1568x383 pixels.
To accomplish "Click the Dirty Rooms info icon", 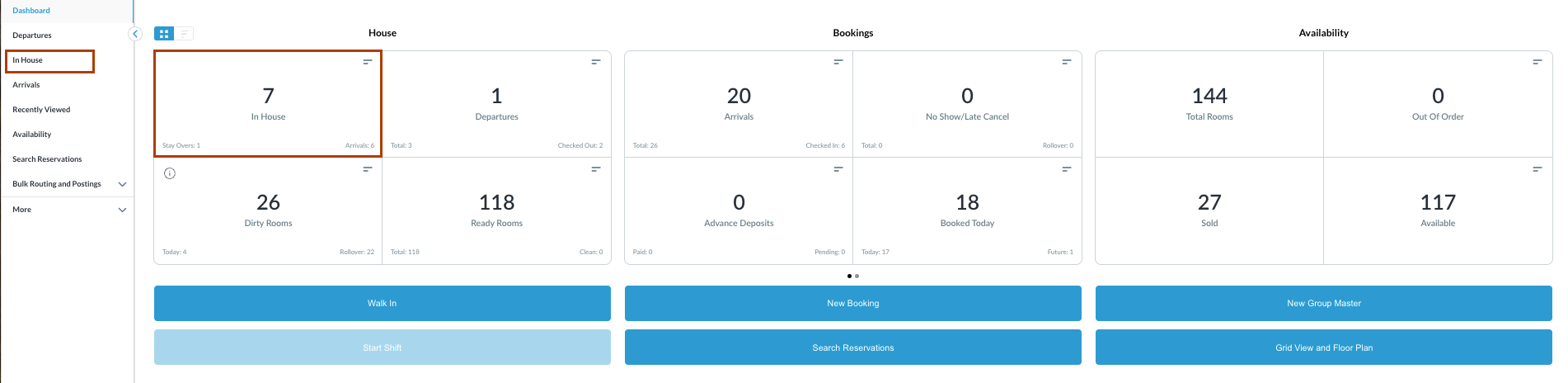I will point(170,173).
